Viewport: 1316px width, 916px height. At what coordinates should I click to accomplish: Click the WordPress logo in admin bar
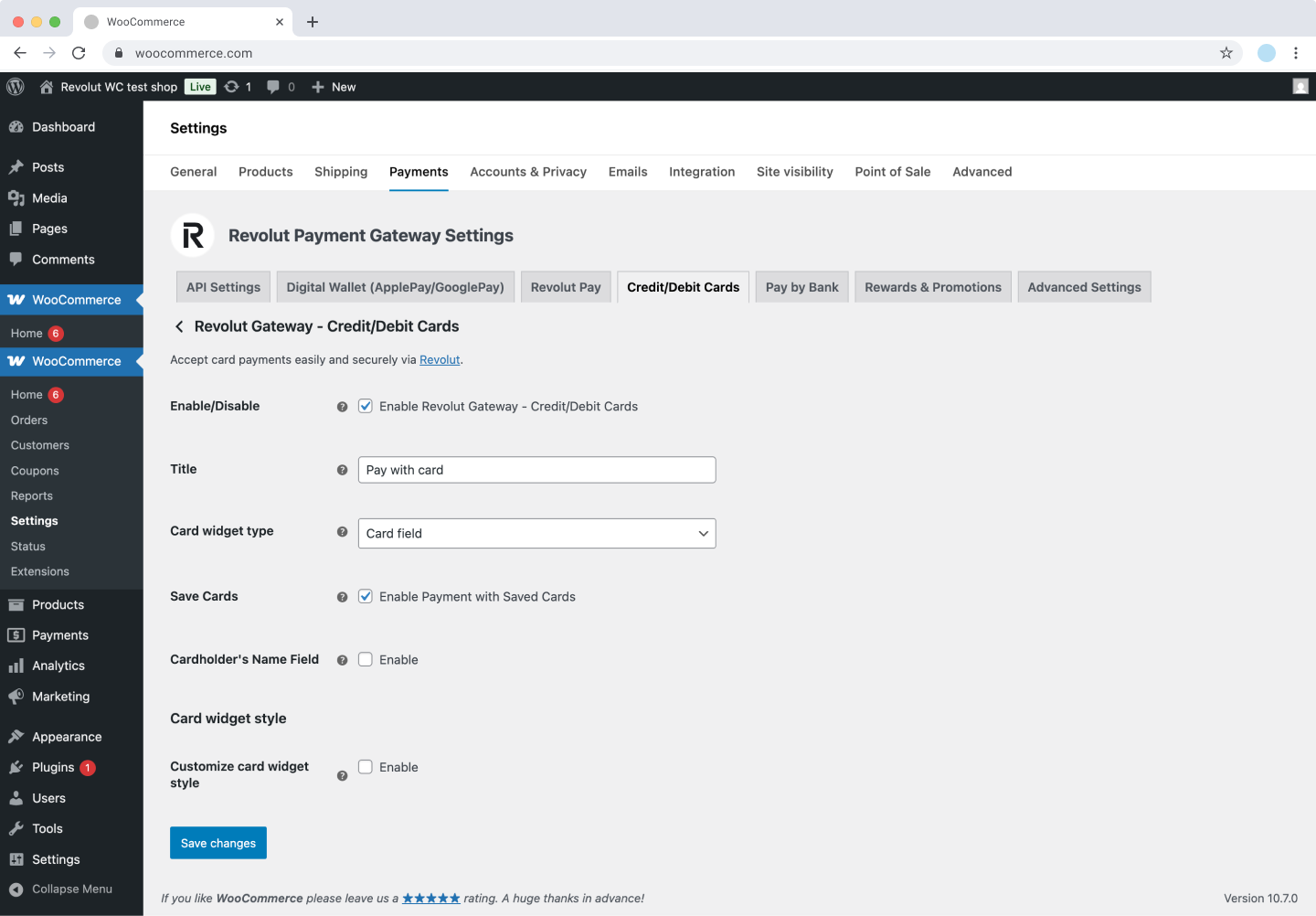pos(16,87)
